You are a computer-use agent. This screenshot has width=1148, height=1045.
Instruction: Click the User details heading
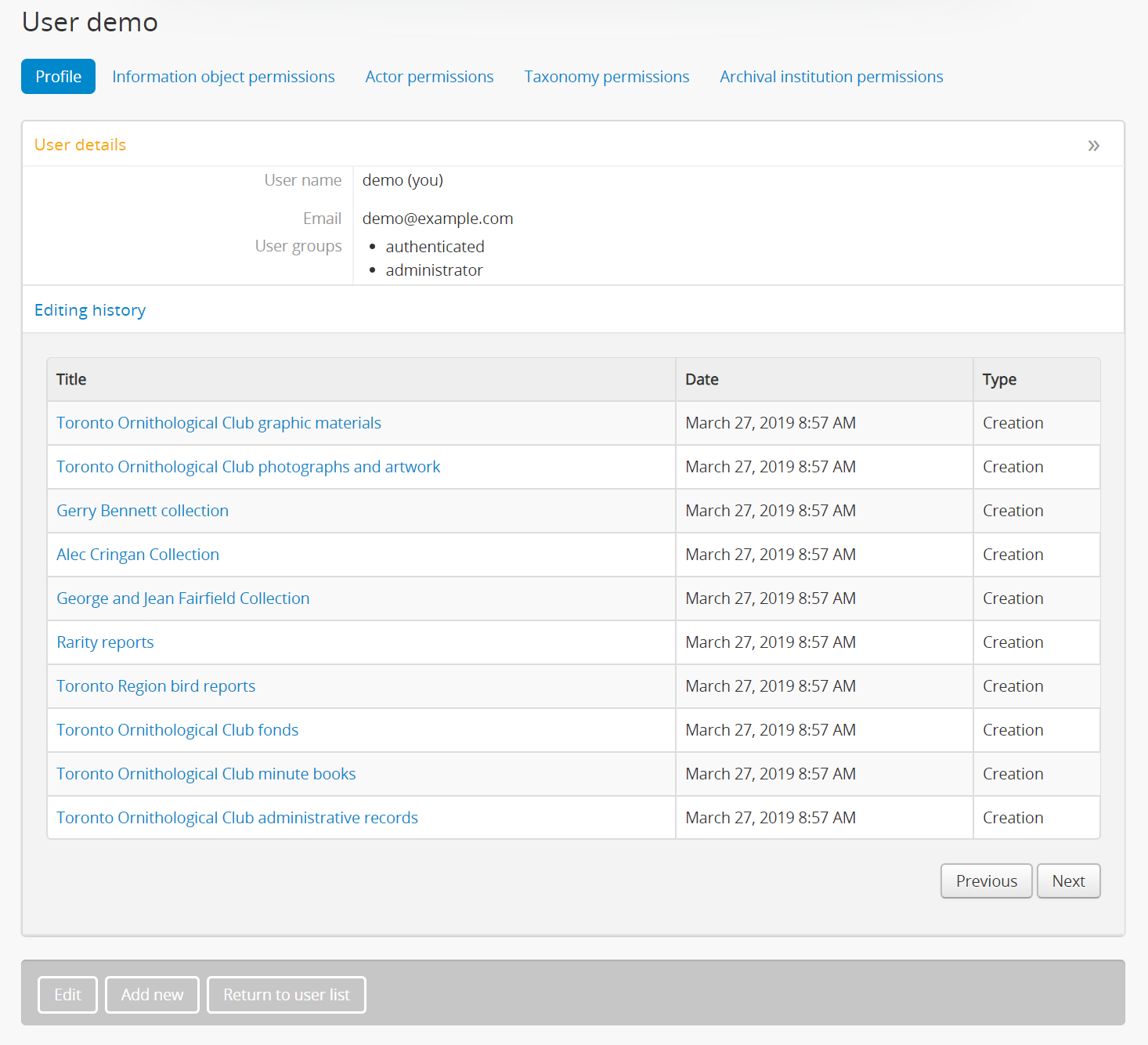(x=80, y=145)
